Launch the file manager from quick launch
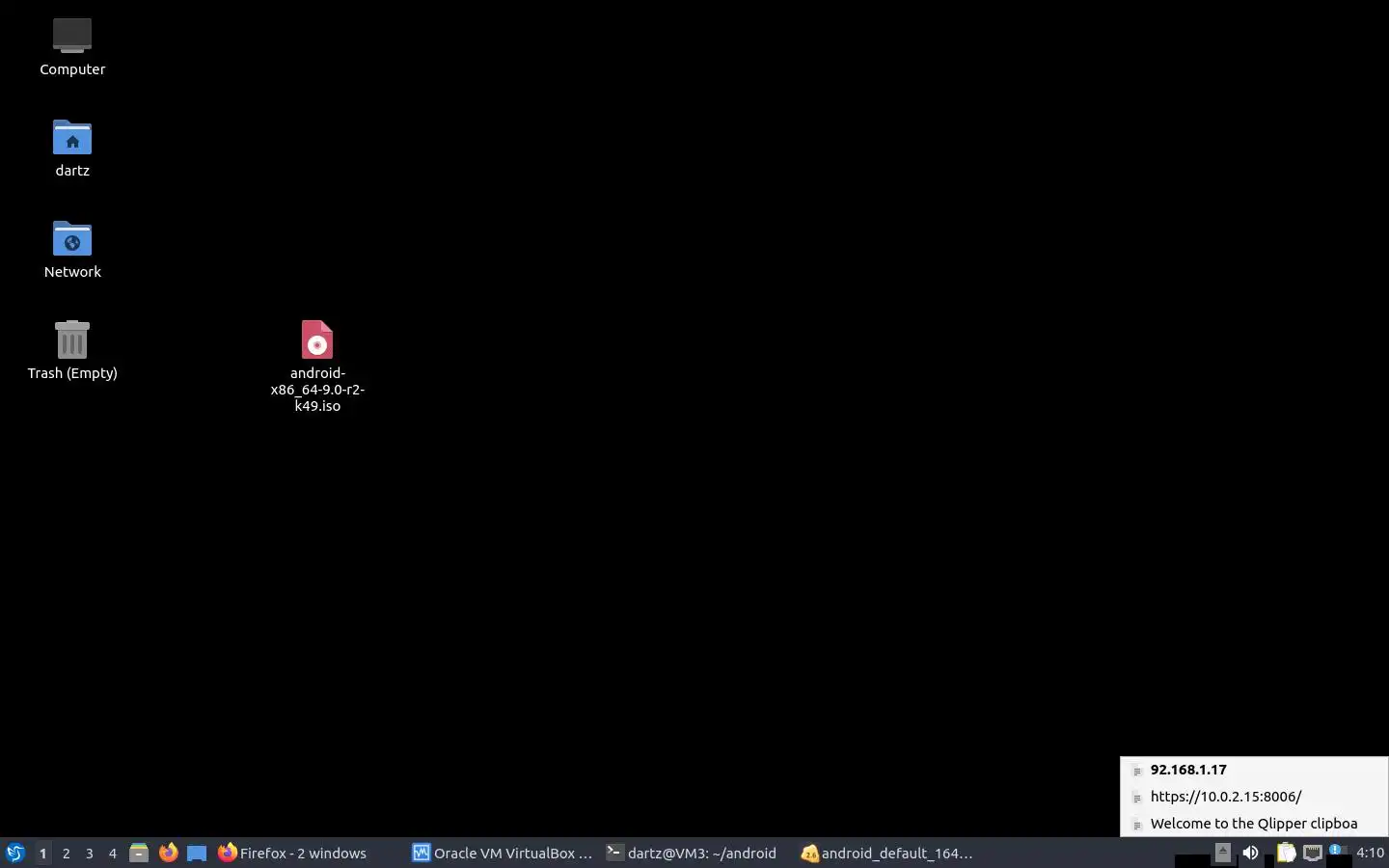 (x=139, y=853)
